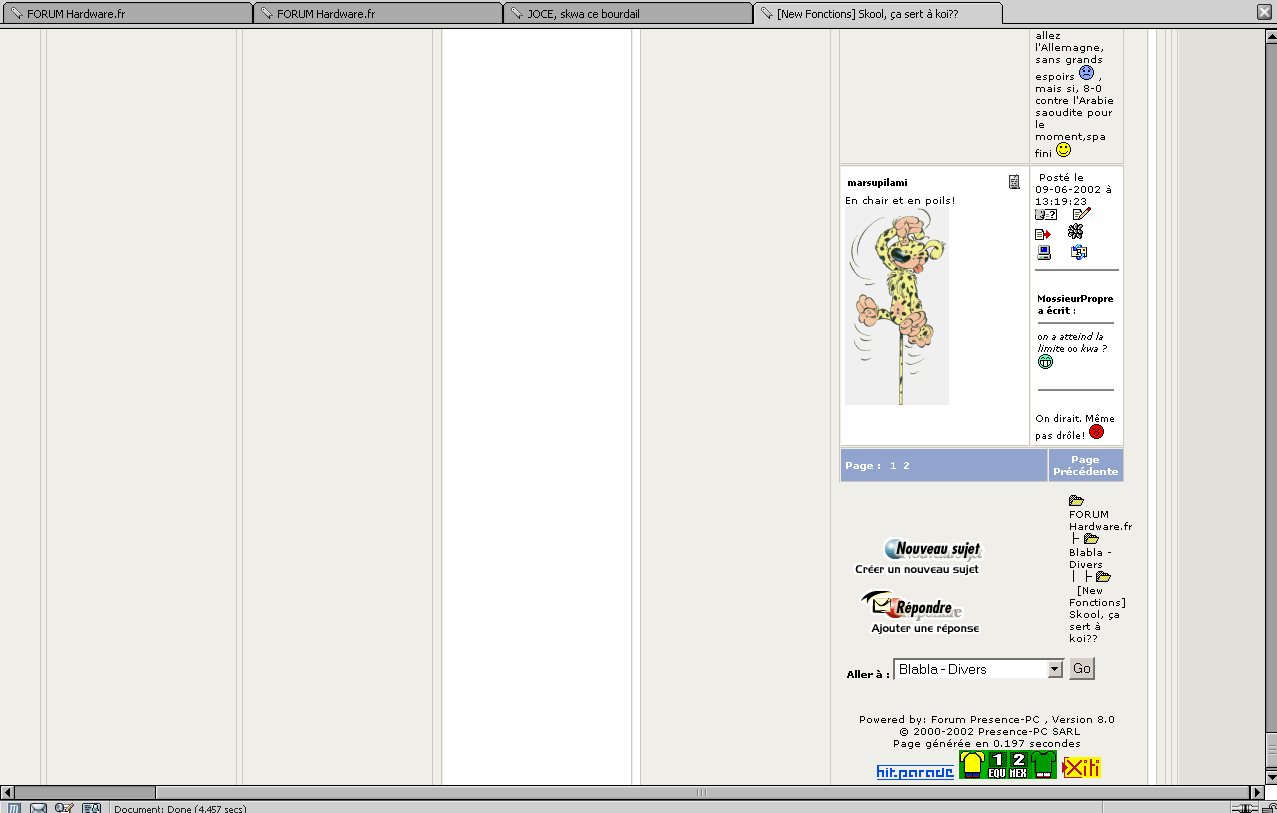1277x813 pixels.
Task: Click the EQU vs MEX score banner
Action: click(x=1007, y=766)
